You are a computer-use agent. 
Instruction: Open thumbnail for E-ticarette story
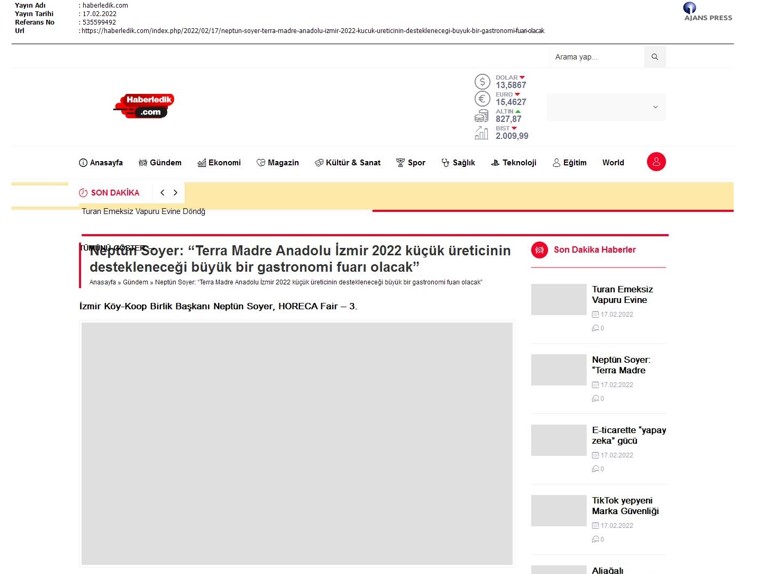[x=559, y=440]
